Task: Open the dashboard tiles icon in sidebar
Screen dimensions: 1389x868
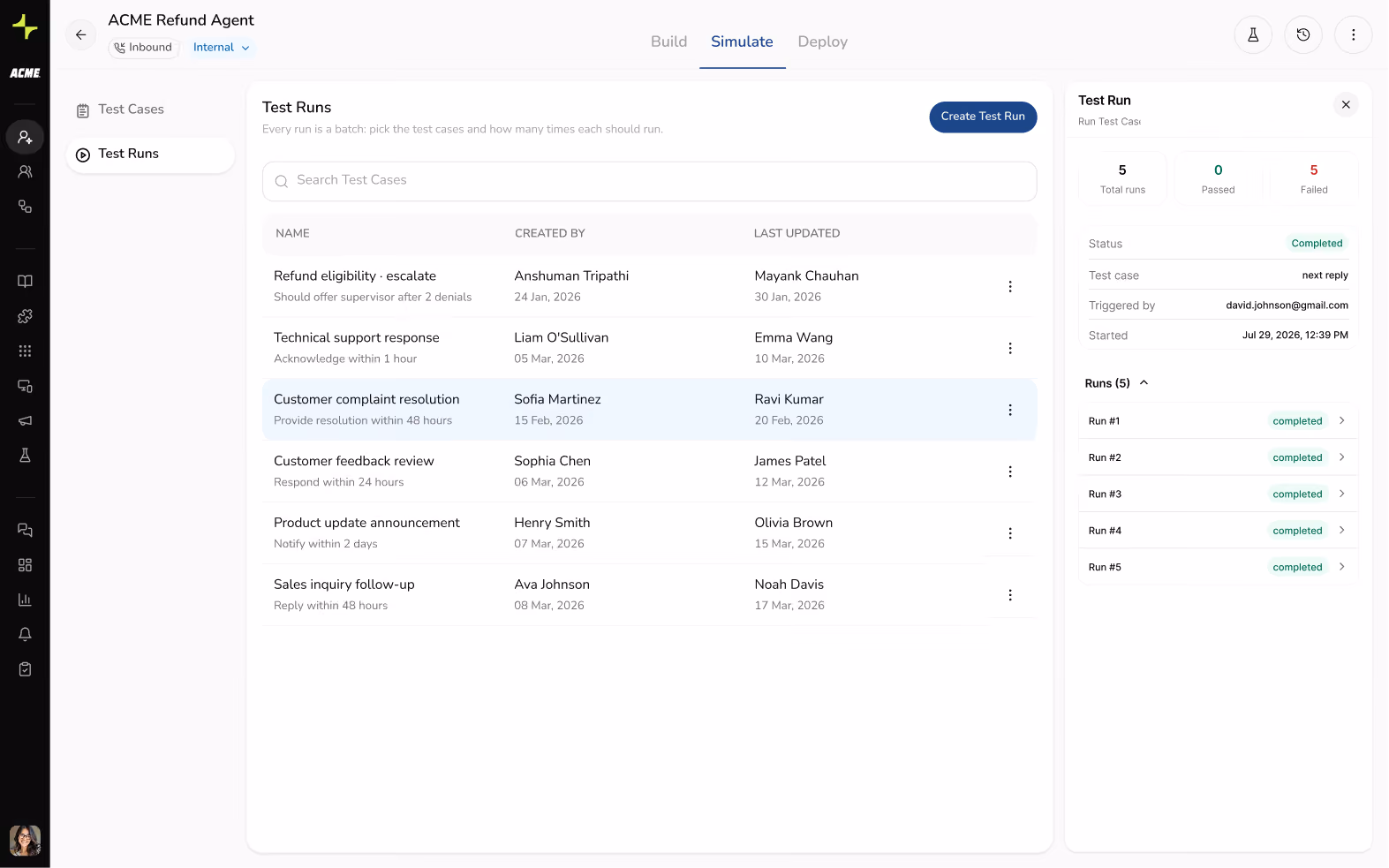Action: pyautogui.click(x=25, y=565)
